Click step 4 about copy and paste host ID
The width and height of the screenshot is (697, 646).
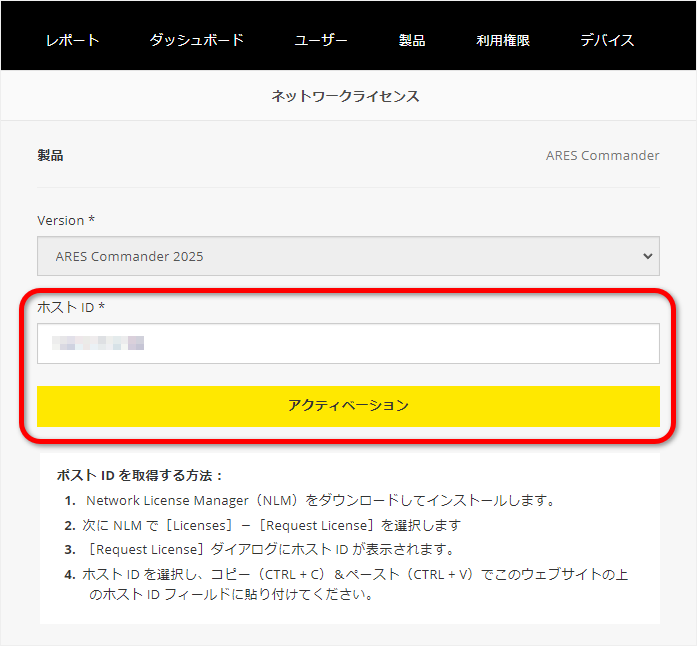pyautogui.click(x=346, y=584)
